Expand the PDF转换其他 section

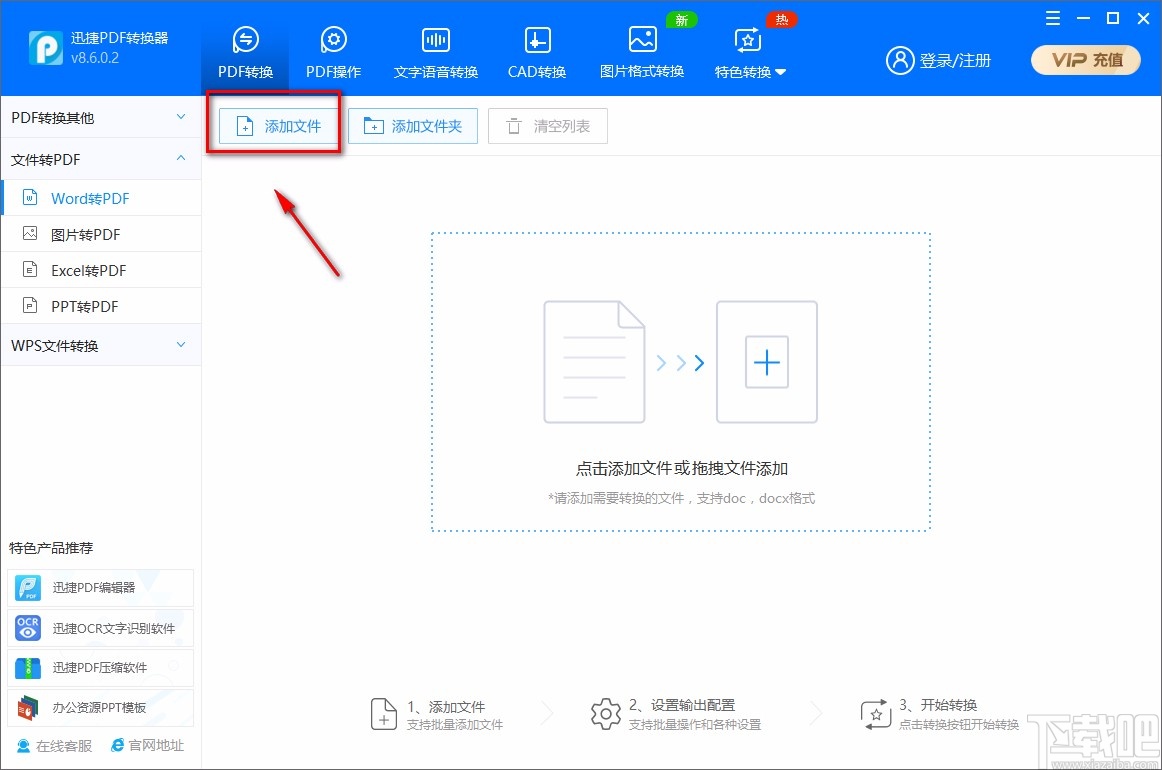tap(100, 117)
